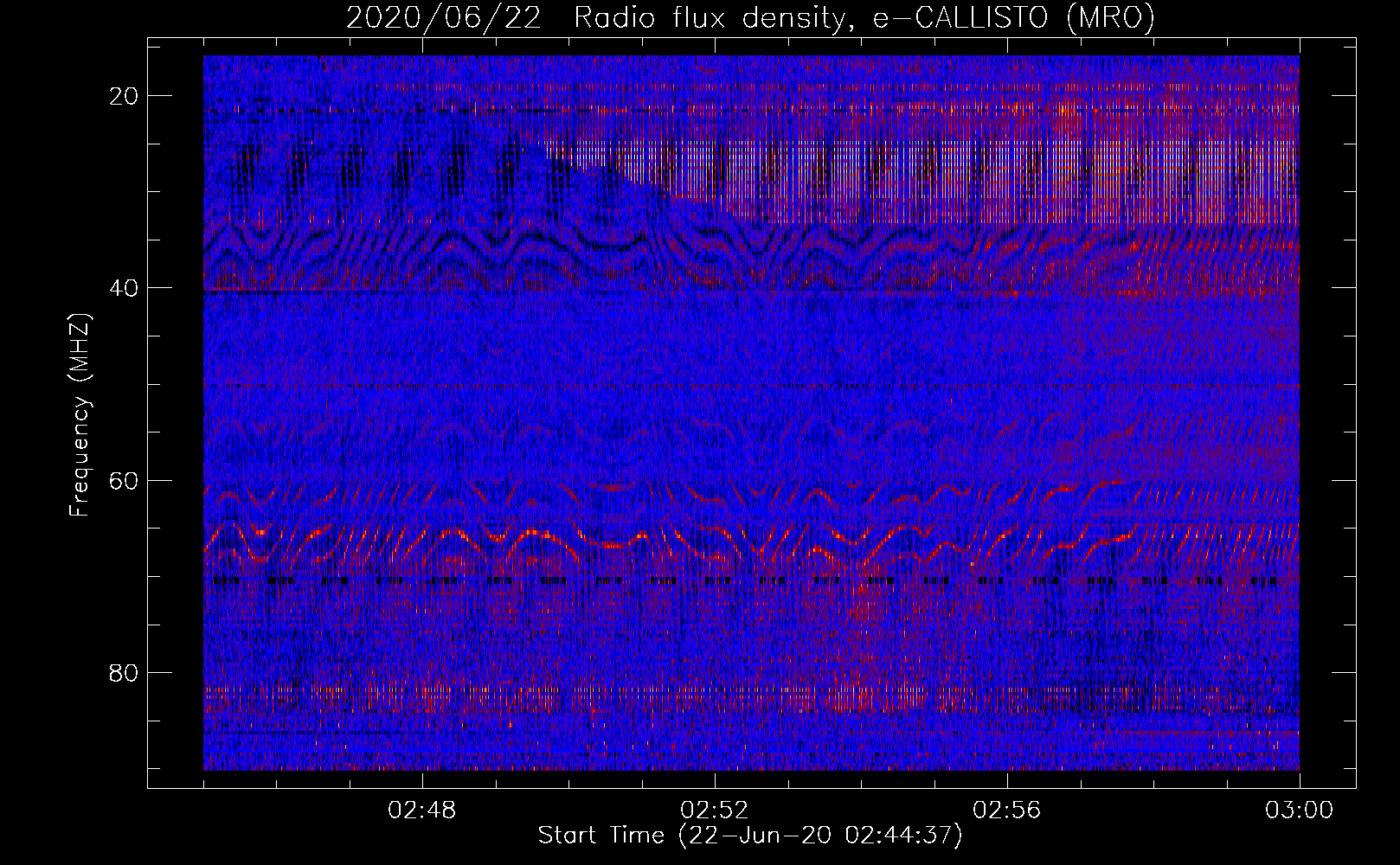Click the time tick label "02:56"

pyautogui.click(x=1007, y=811)
